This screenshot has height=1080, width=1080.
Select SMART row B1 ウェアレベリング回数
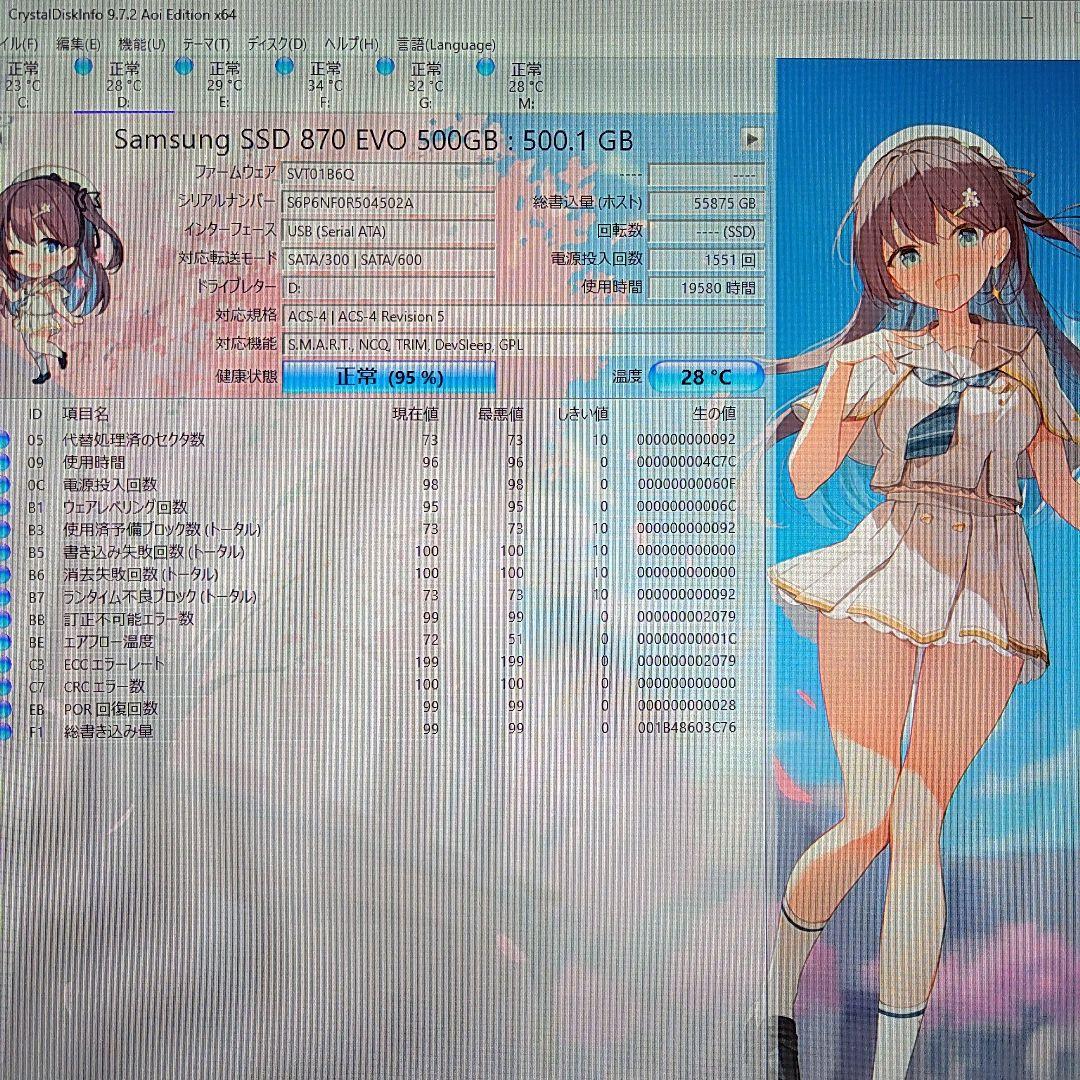382,507
